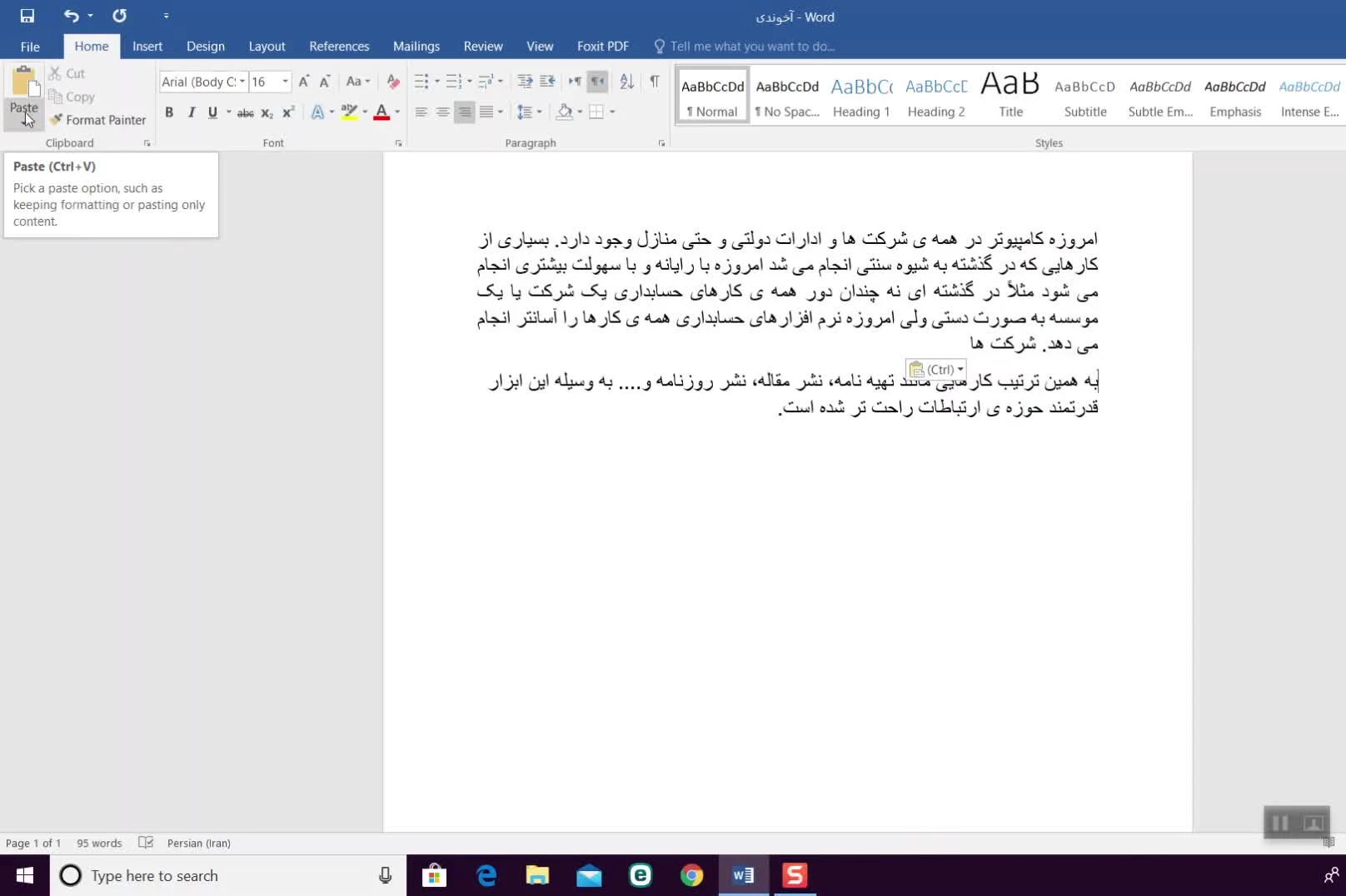Increase the paragraph indent
This screenshot has width=1346, height=896.
tap(547, 82)
